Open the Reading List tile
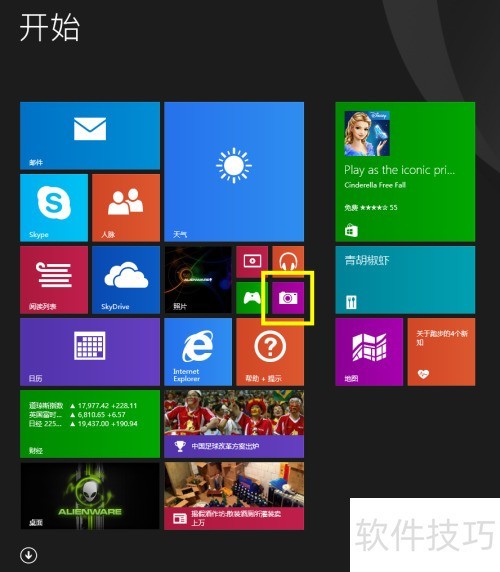This screenshot has height=572, width=500. tap(54, 280)
